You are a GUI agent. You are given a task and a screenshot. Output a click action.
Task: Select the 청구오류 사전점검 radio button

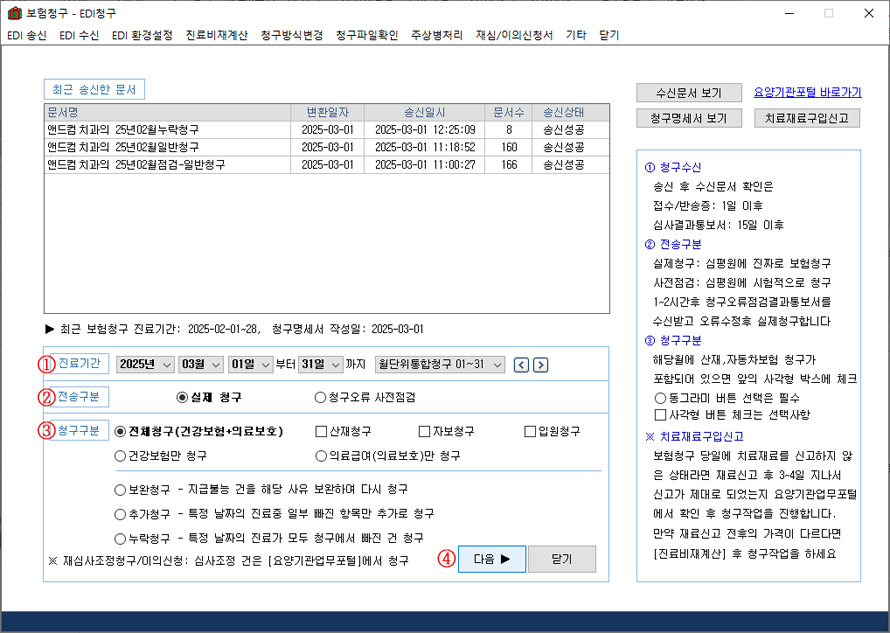321,397
